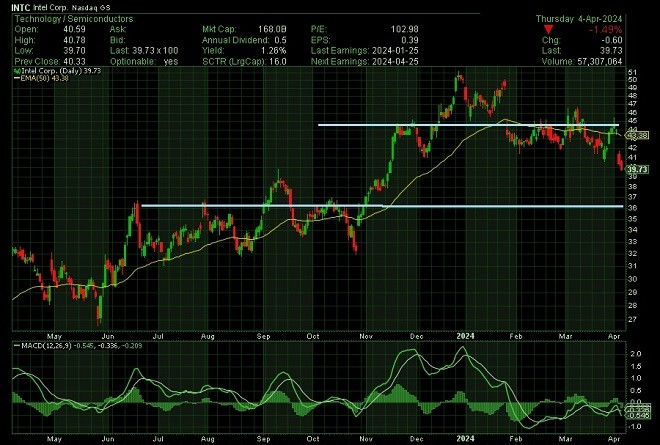Click the Chg value -0.60
The height and width of the screenshot is (445, 660).
(612, 40)
